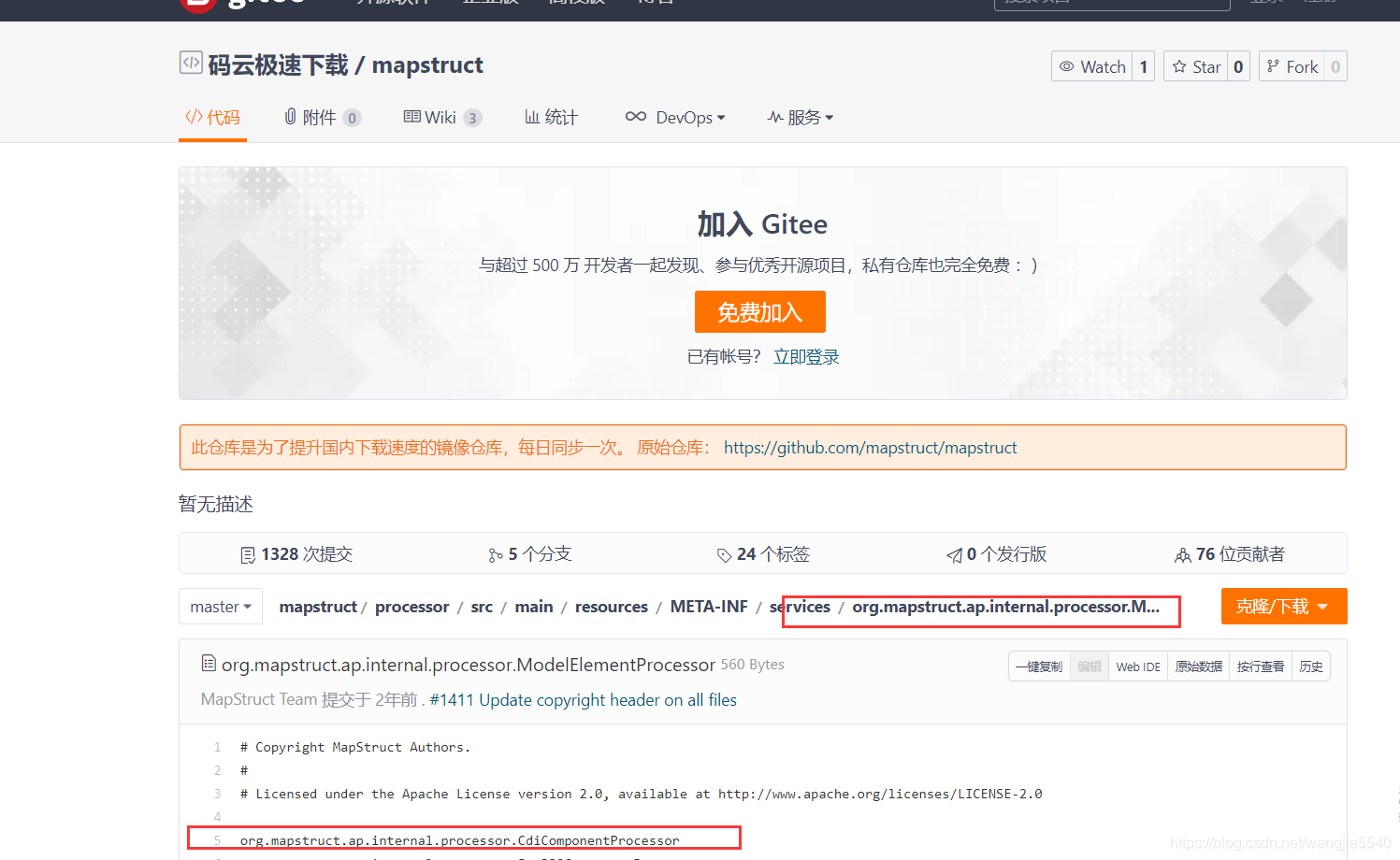Open the 统计 tab
1400x860 pixels.
click(551, 117)
